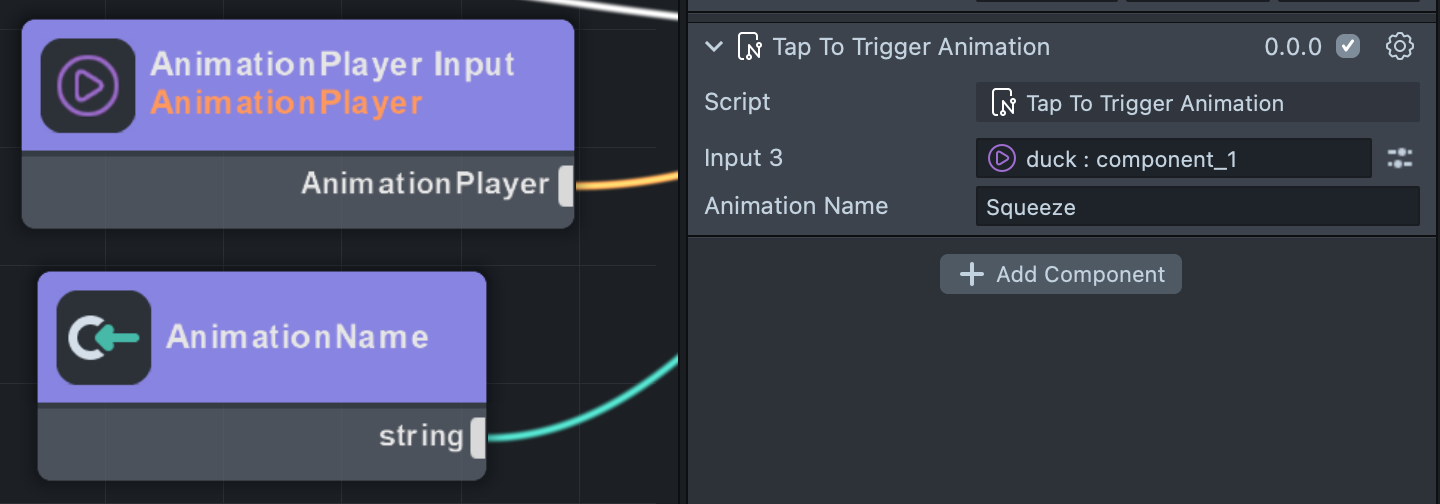Click the string output port
The width and height of the screenshot is (1440, 504).
click(478, 437)
